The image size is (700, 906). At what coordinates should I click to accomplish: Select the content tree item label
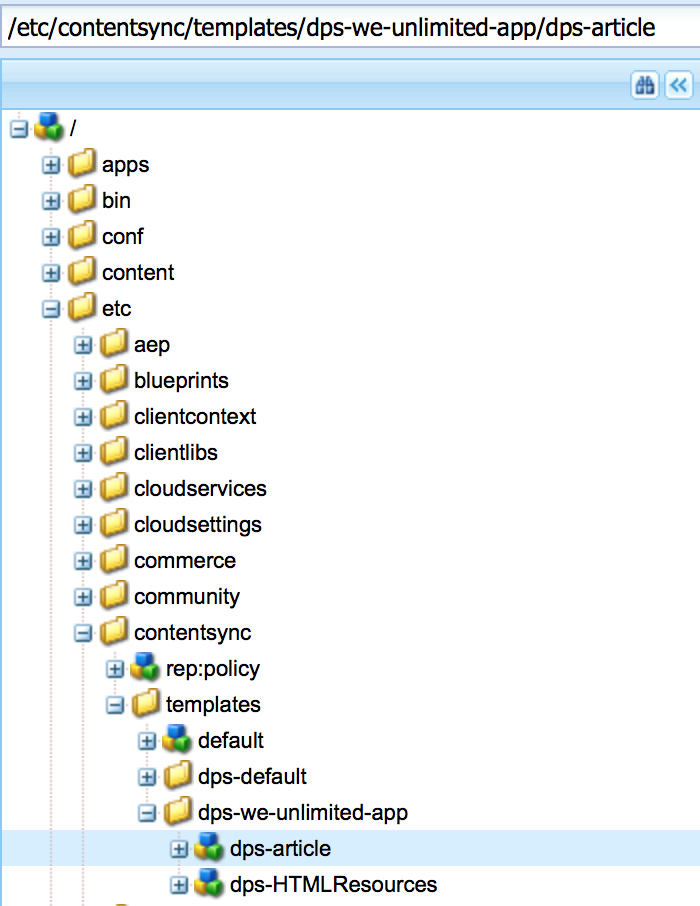point(138,273)
